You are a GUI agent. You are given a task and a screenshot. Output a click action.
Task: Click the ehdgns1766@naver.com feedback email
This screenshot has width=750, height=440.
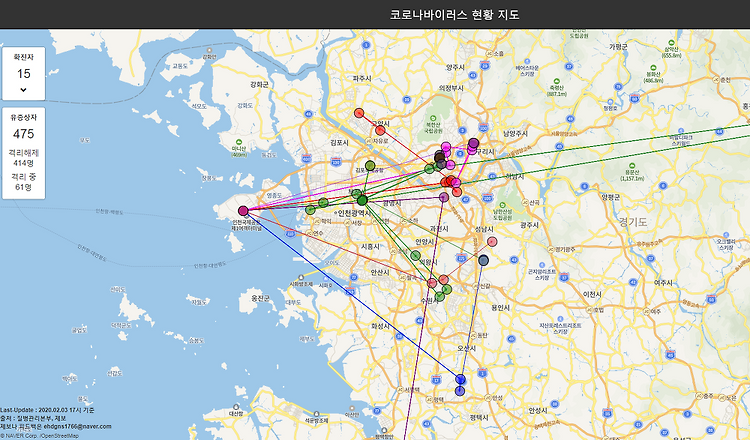[77, 426]
